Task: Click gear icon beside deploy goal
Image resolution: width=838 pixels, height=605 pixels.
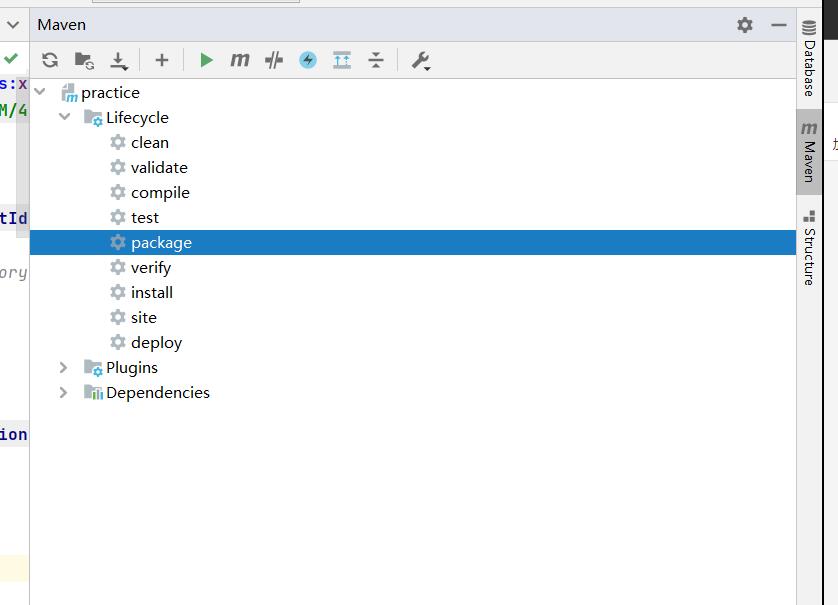Action: [x=118, y=342]
